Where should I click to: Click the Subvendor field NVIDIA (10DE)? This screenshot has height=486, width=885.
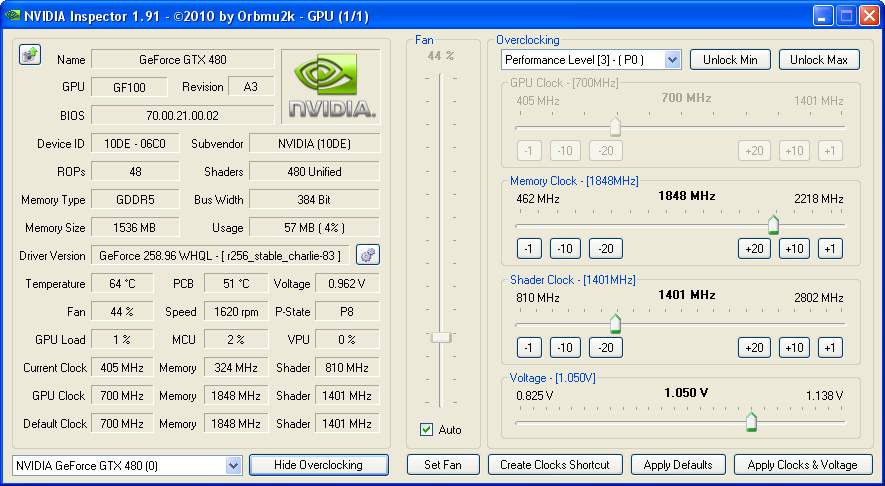pyautogui.click(x=314, y=143)
